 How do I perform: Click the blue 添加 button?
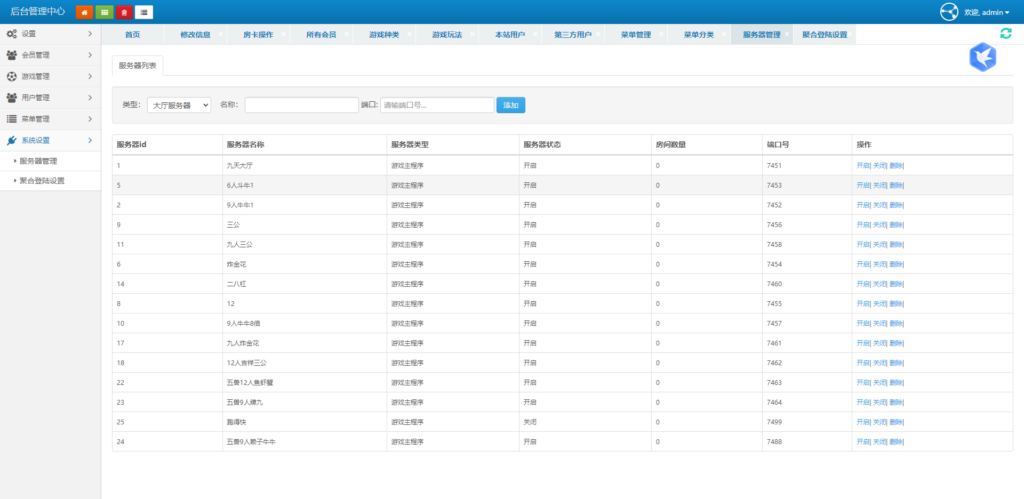coord(510,105)
